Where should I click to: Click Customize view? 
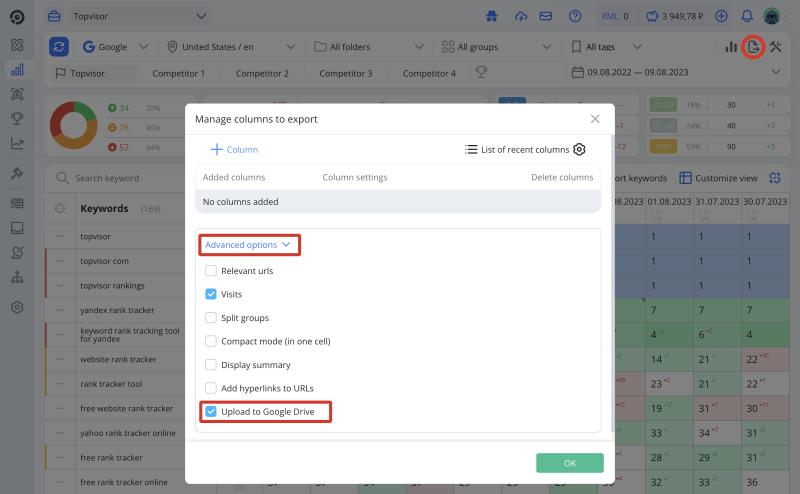click(718, 178)
